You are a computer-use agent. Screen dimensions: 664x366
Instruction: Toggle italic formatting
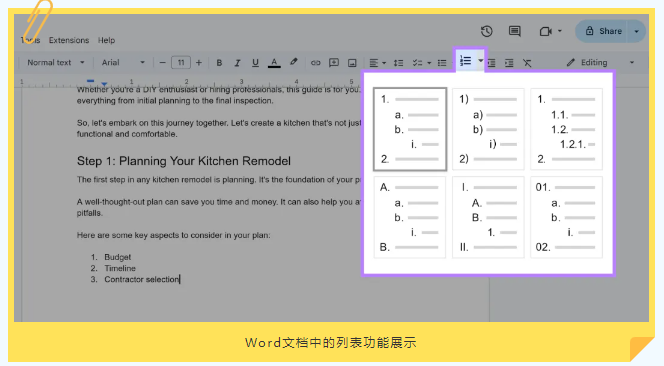click(237, 63)
